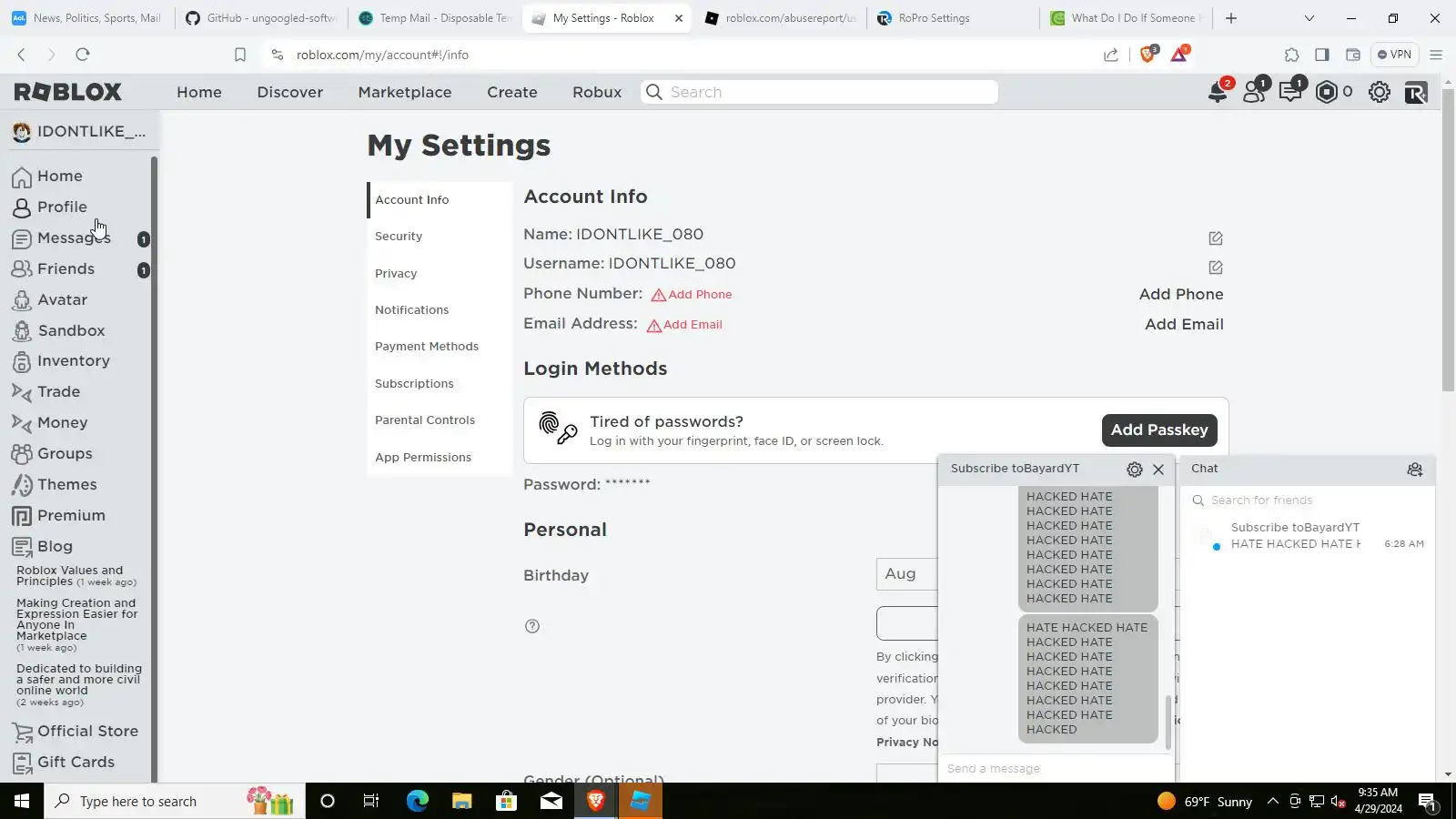Open the tab search dropdown arrow
Image resolution: width=1456 pixels, height=819 pixels.
coord(1309,18)
